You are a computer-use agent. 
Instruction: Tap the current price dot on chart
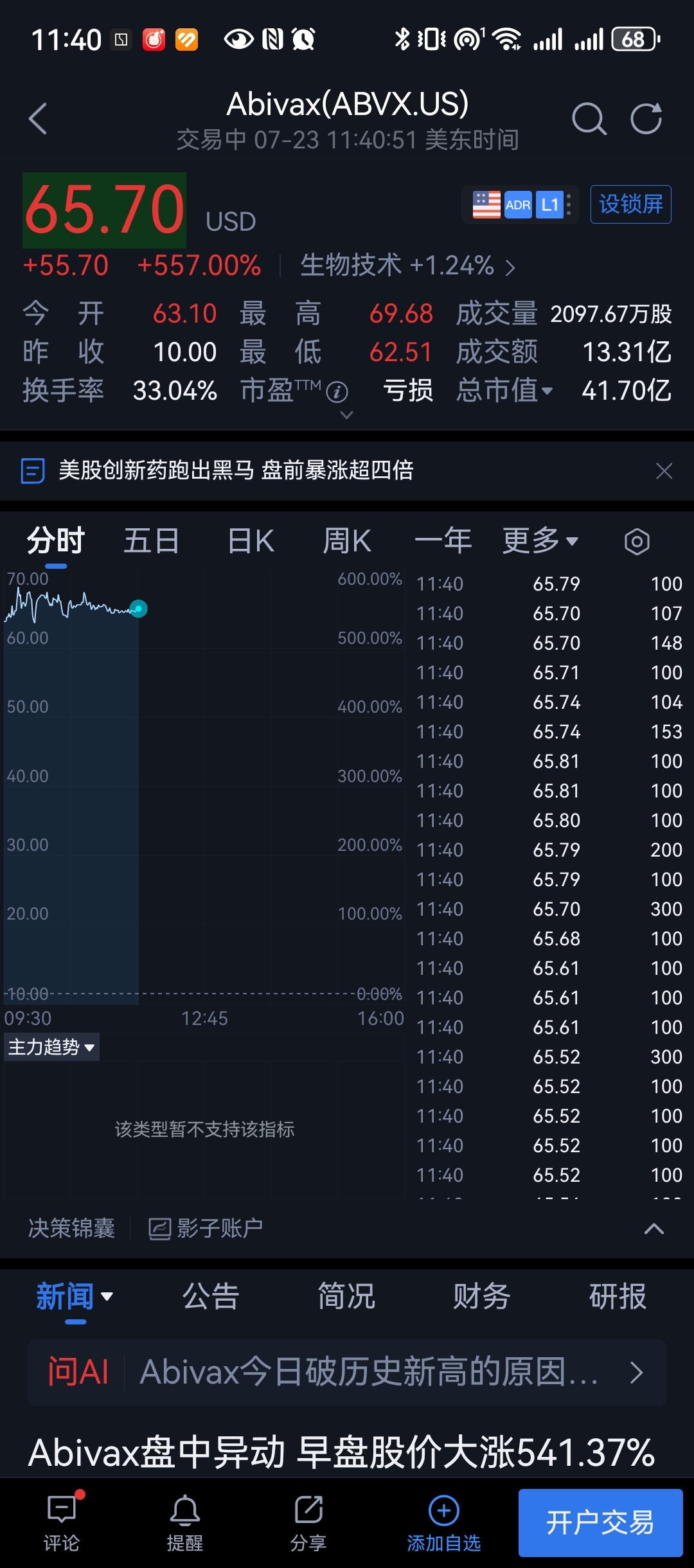point(138,609)
